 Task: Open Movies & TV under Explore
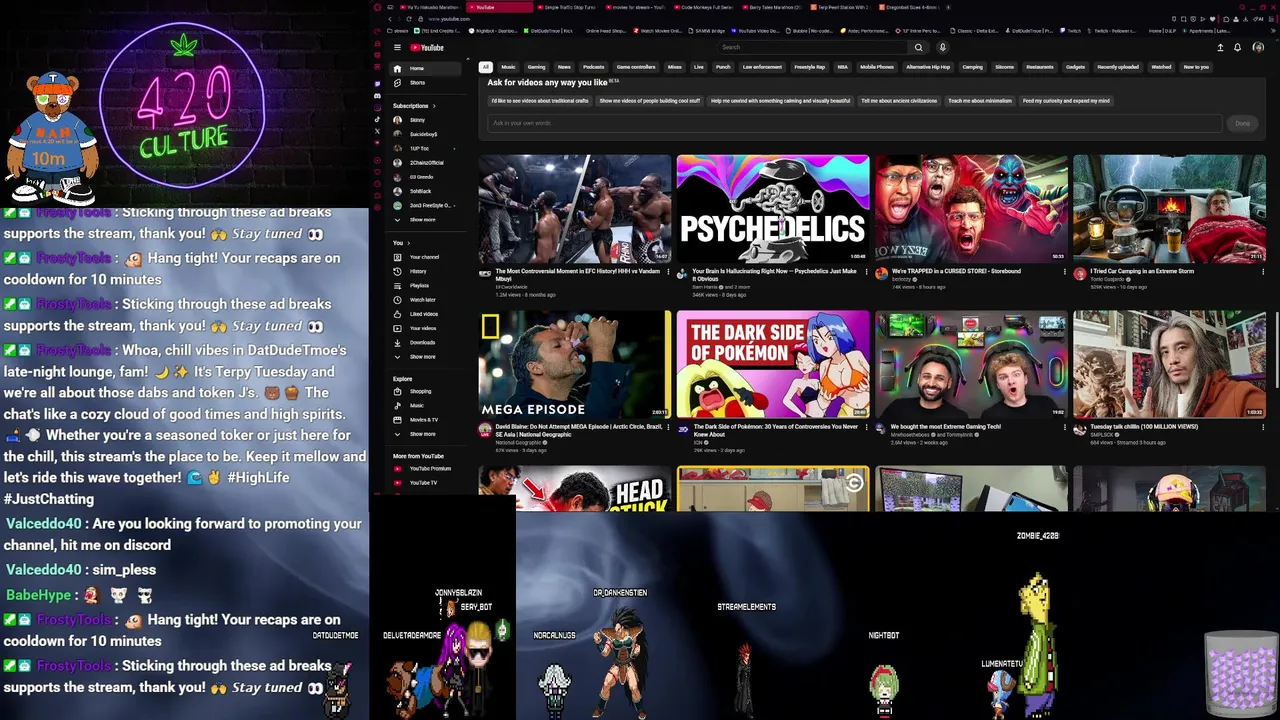point(425,419)
